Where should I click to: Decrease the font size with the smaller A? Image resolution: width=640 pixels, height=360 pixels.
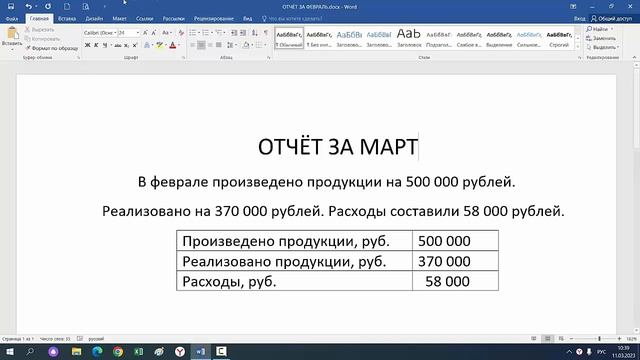click(x=154, y=33)
